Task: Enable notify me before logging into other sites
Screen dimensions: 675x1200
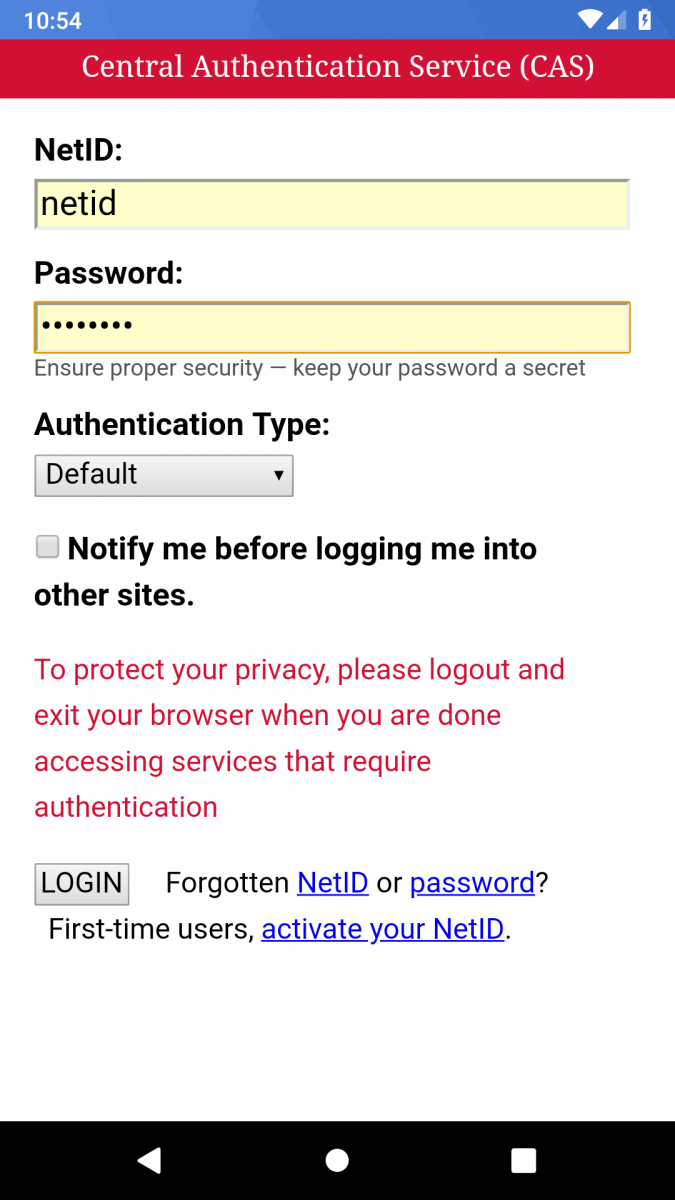Action: pos(47,546)
